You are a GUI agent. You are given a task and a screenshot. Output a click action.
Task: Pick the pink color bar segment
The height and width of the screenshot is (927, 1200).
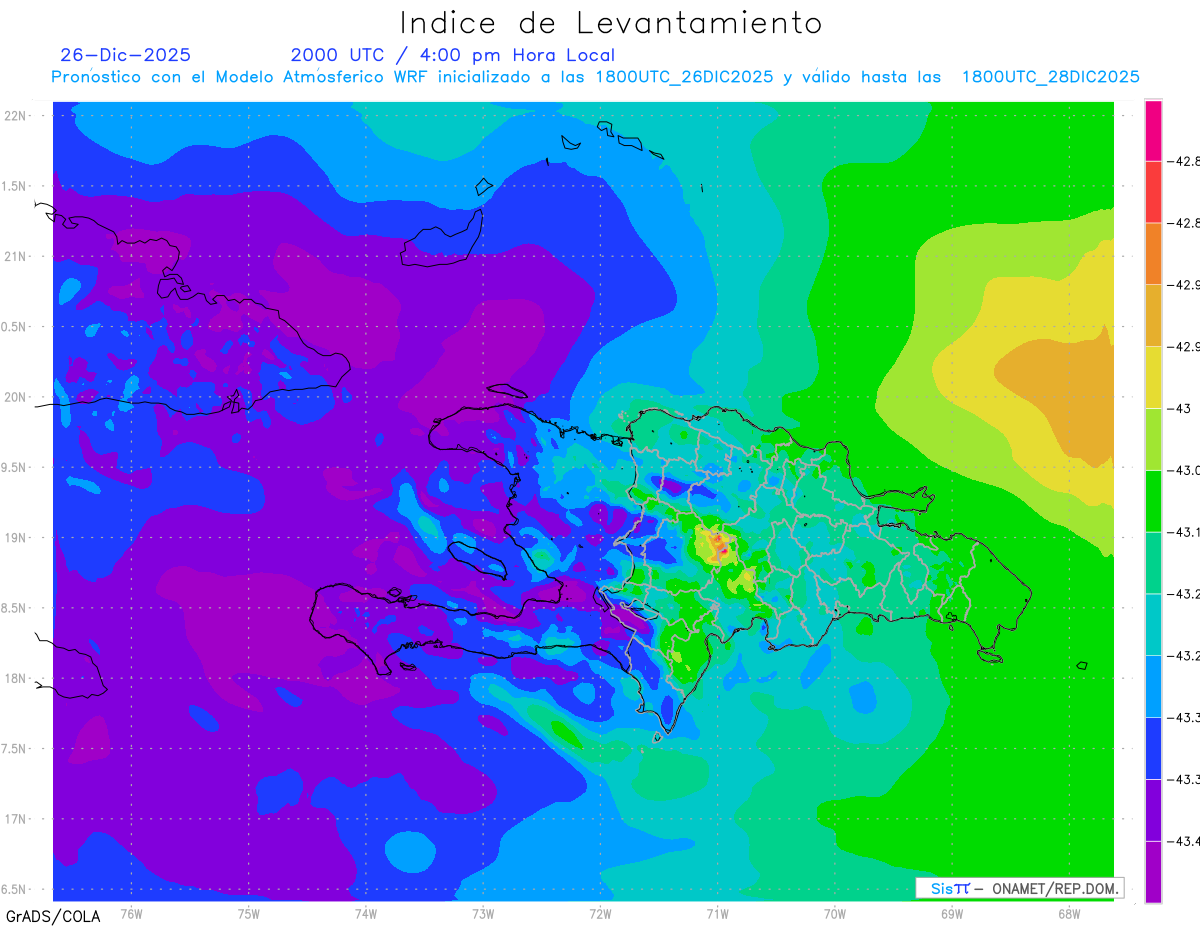[x=1153, y=130]
